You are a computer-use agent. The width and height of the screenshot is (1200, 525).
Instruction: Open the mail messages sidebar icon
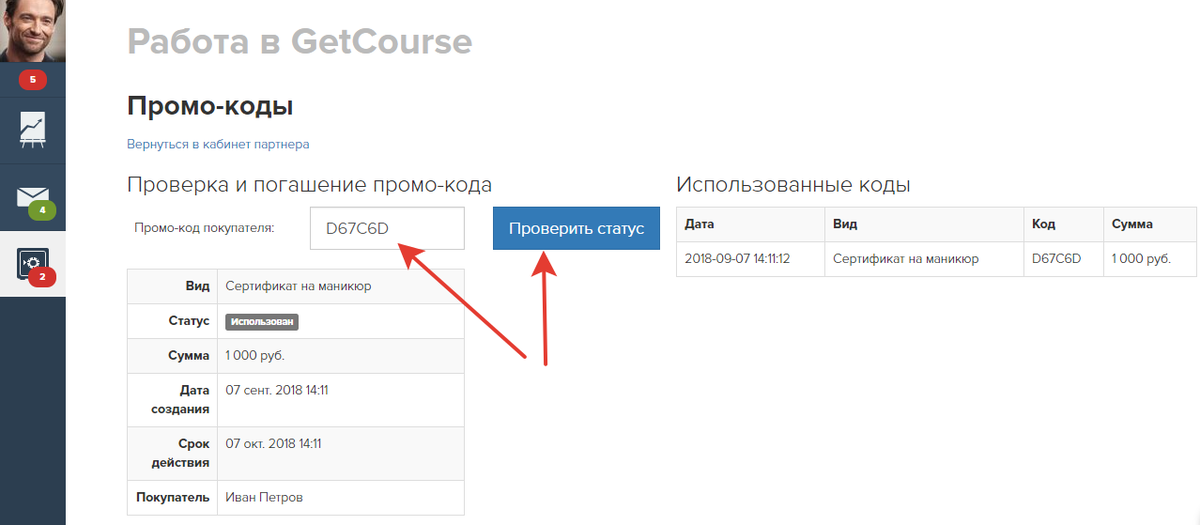click(x=32, y=197)
